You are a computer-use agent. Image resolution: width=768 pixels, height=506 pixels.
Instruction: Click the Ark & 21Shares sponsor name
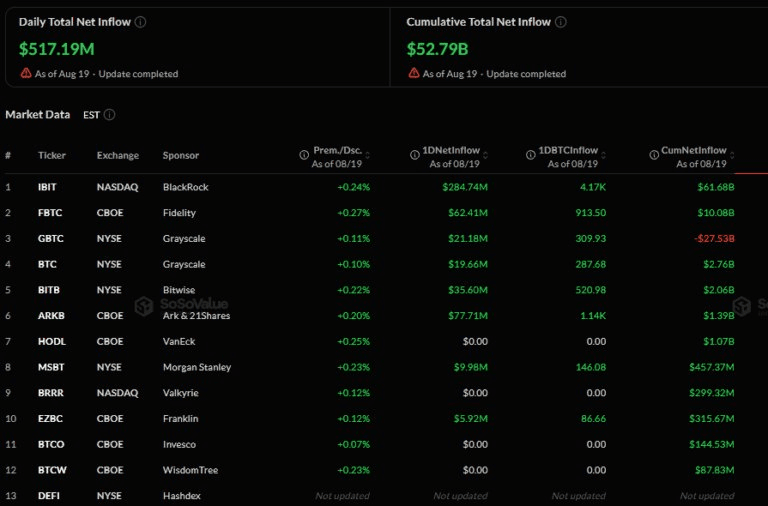coord(196,315)
